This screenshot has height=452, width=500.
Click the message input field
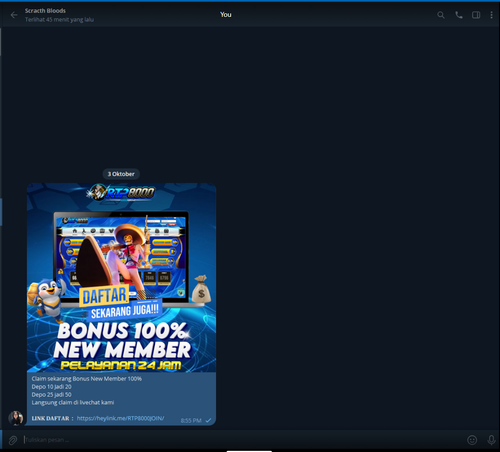(x=243, y=440)
